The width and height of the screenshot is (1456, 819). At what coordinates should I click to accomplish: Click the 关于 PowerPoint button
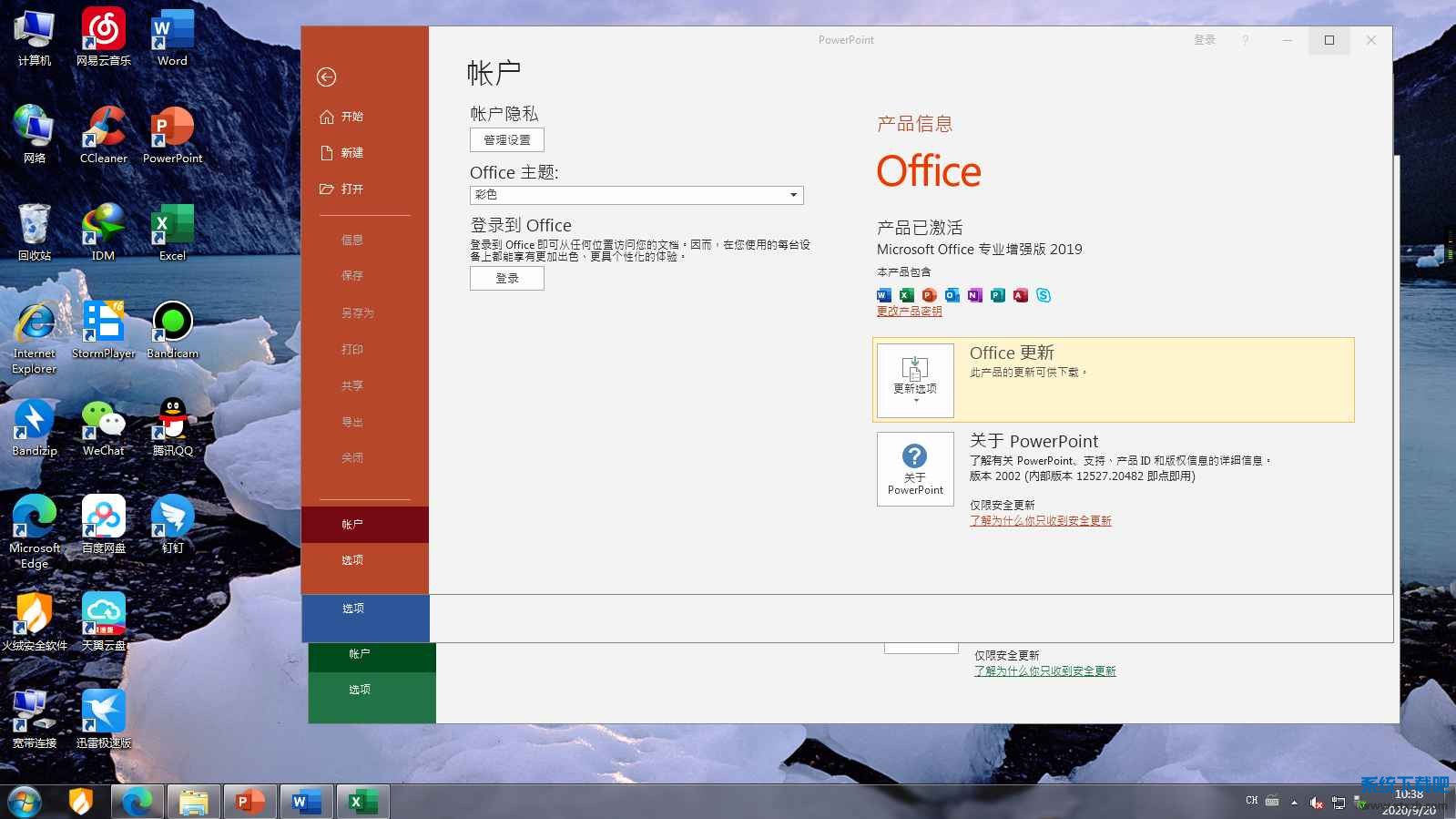915,468
